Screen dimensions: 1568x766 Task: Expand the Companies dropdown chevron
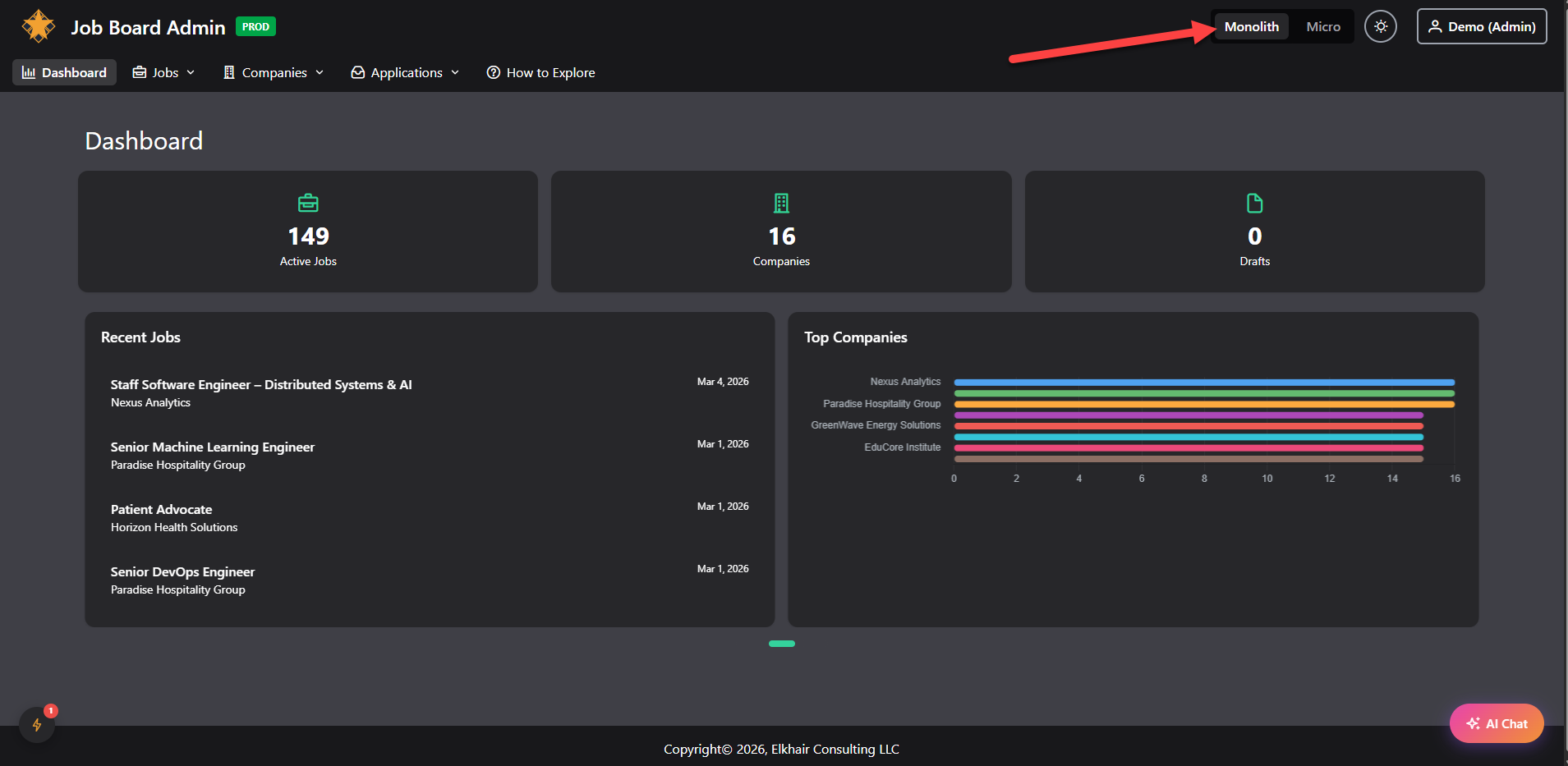coord(320,72)
